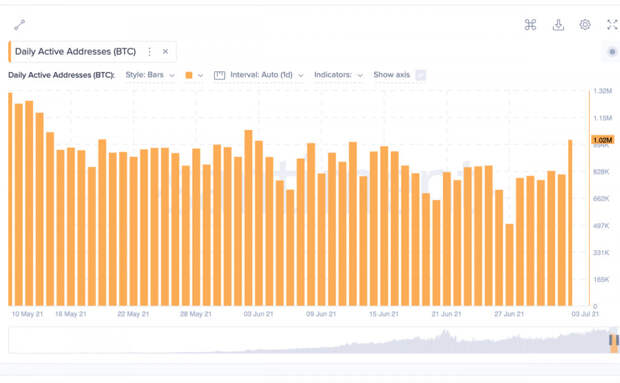
Task: Expand the chevron beside the color swatch
Action: pos(200,75)
